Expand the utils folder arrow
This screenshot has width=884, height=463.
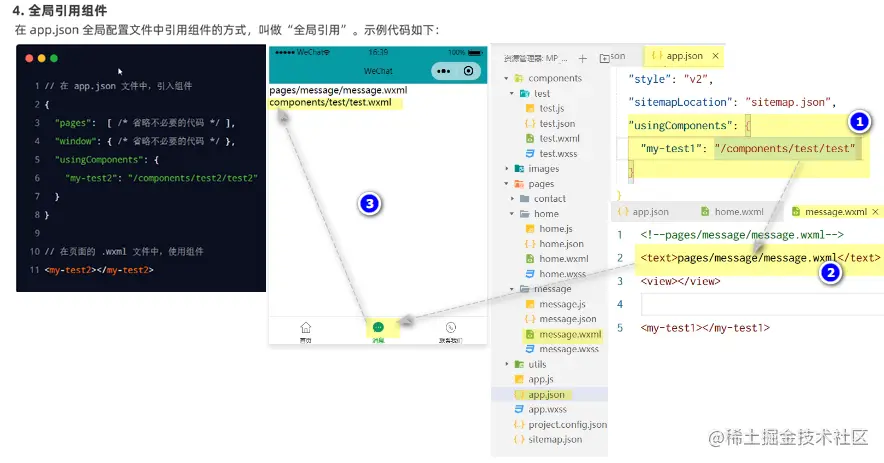point(506,364)
